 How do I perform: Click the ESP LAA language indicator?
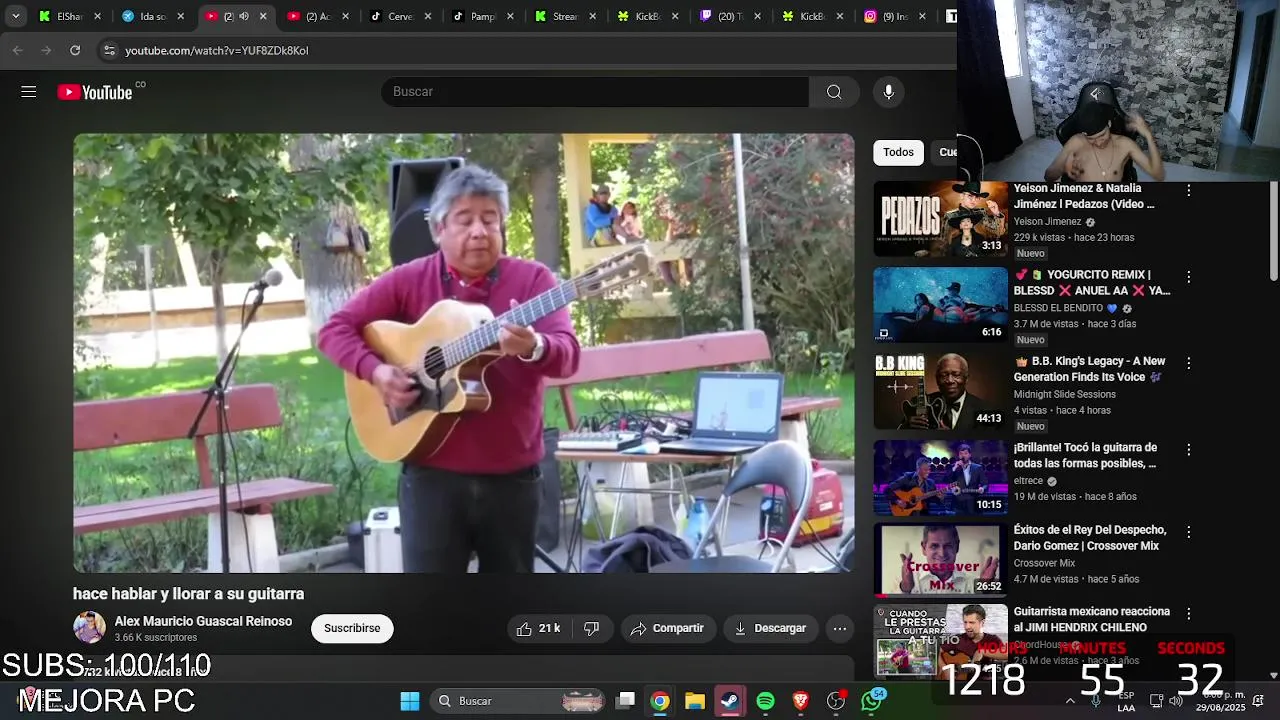pos(1126,701)
